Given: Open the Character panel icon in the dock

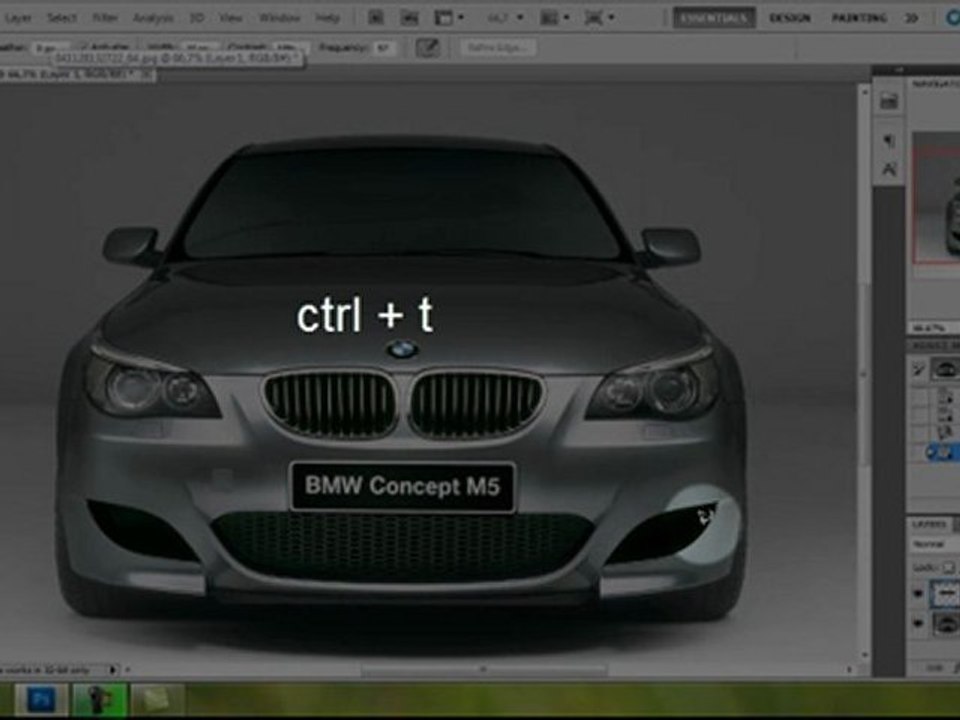Looking at the screenshot, I should point(888,169).
